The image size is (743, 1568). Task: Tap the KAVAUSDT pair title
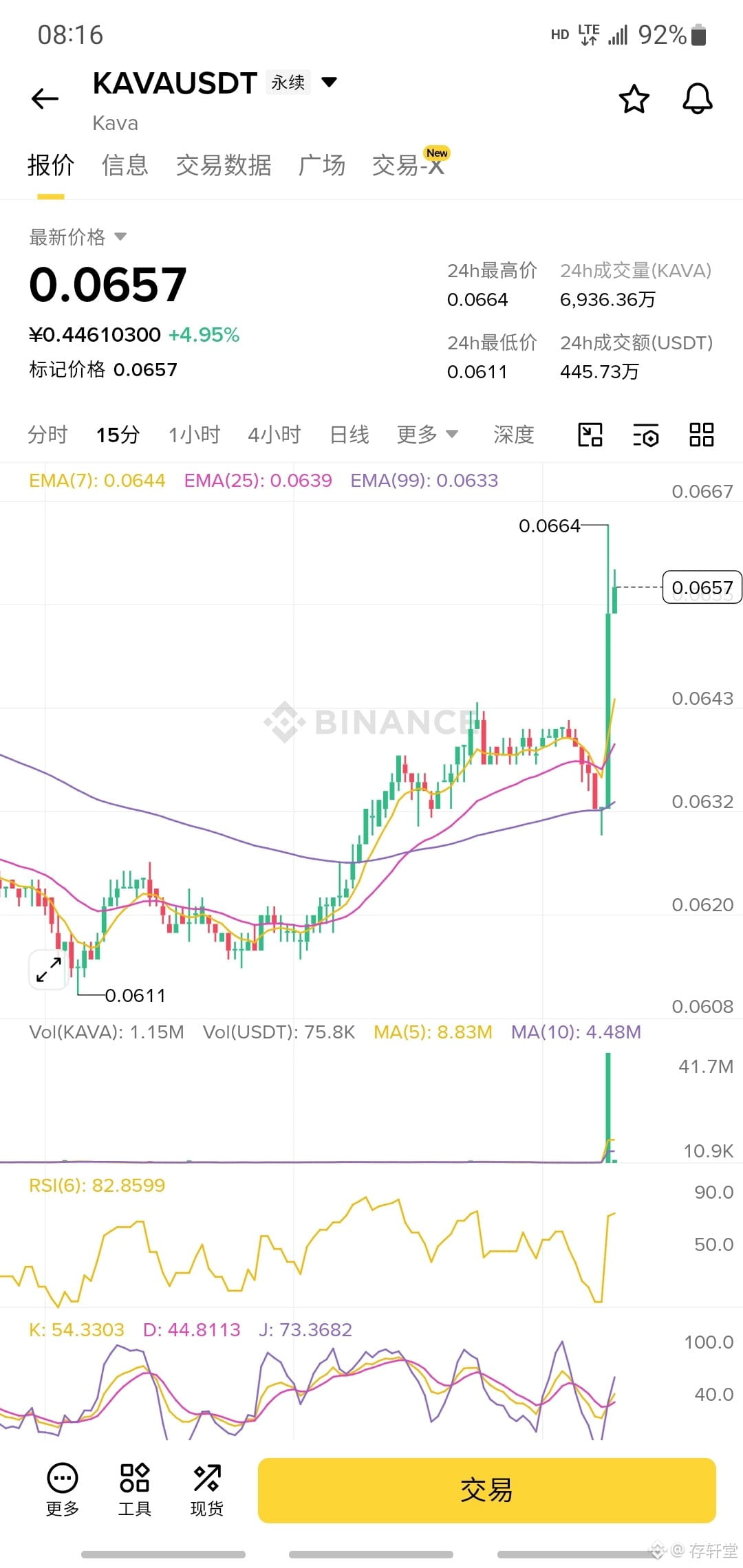(x=175, y=83)
